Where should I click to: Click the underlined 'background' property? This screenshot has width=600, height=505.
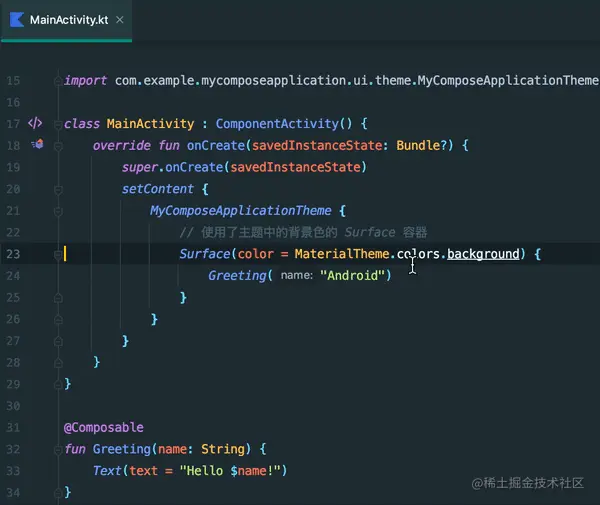tap(483, 254)
